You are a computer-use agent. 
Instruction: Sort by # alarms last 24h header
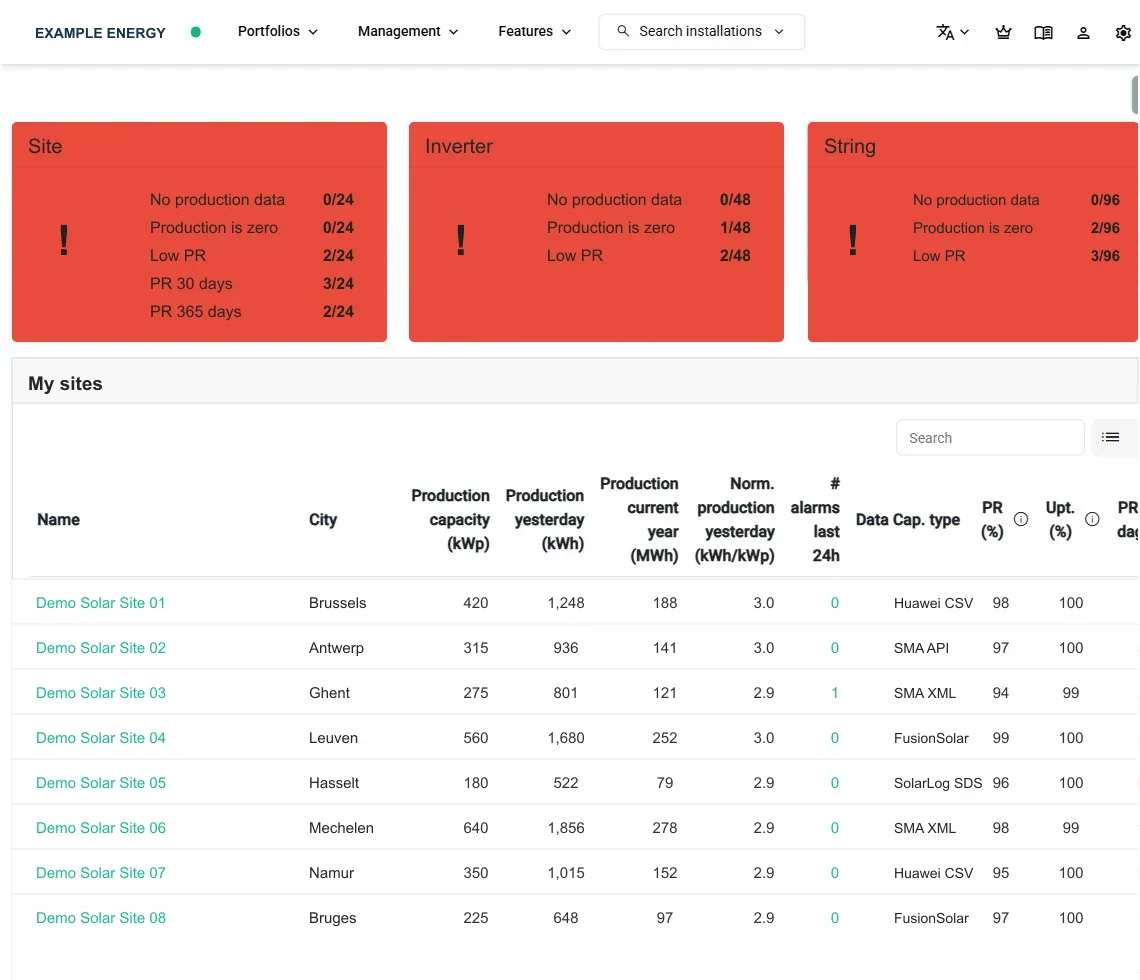click(815, 520)
